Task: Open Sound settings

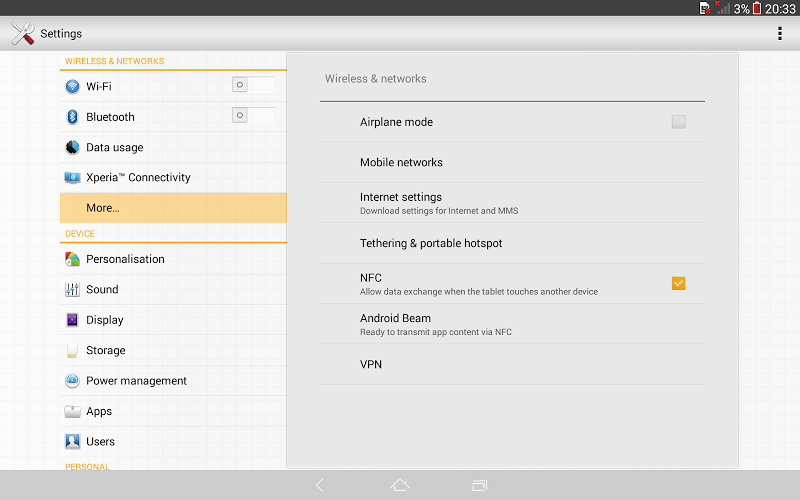Action: click(x=173, y=290)
